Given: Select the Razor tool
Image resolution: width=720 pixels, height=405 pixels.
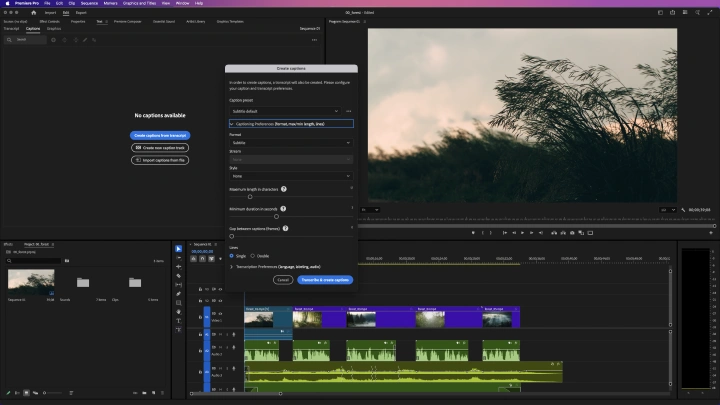Looking at the screenshot, I should [179, 276].
